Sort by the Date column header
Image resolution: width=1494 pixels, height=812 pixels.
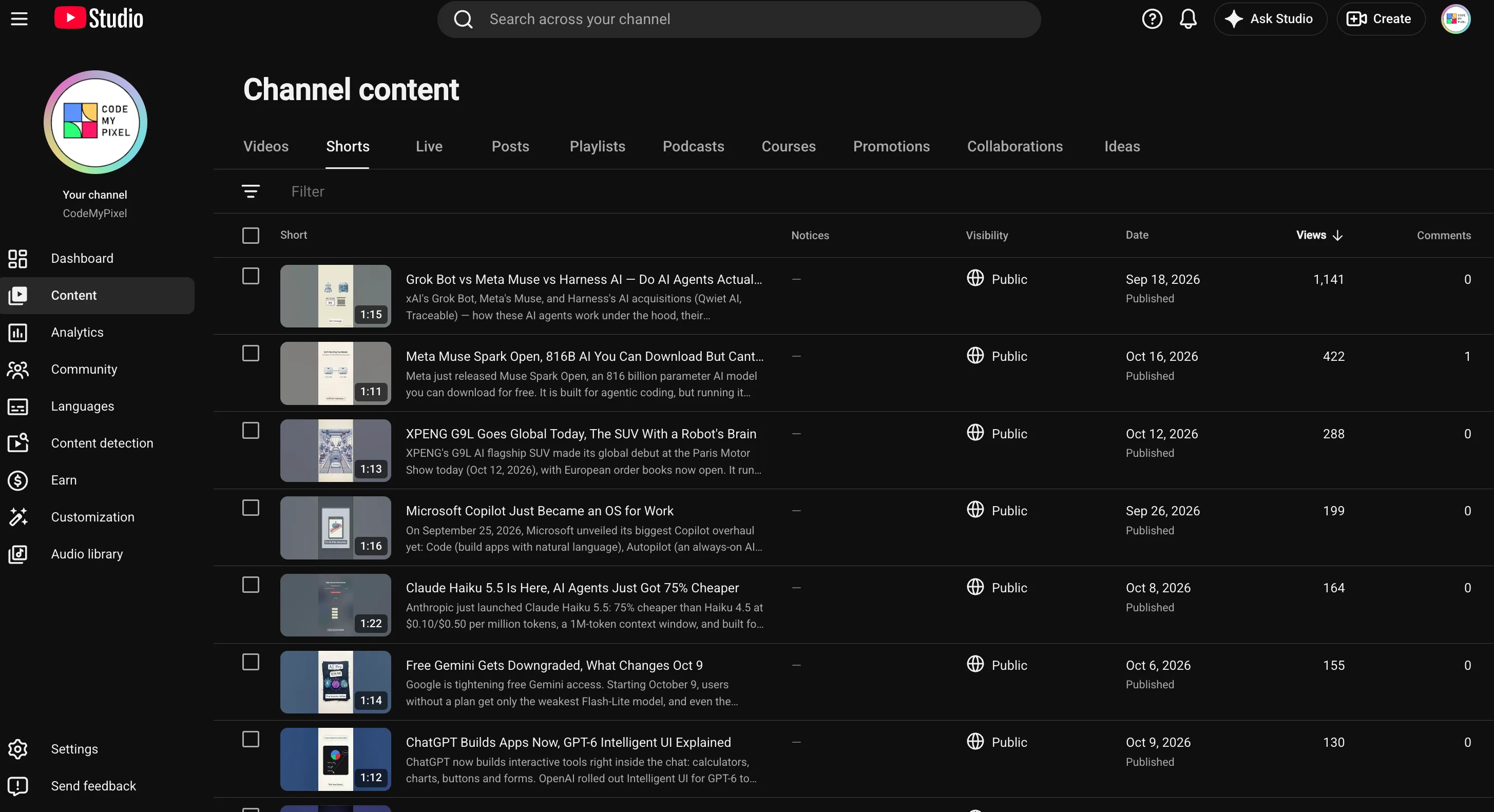[x=1137, y=235]
